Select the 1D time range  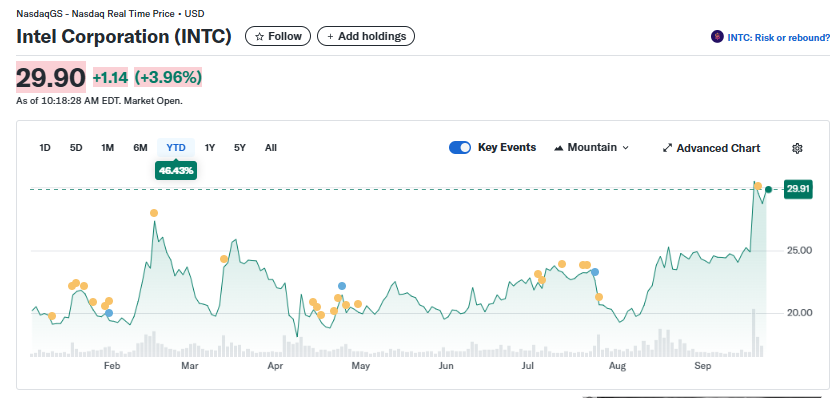coord(45,148)
